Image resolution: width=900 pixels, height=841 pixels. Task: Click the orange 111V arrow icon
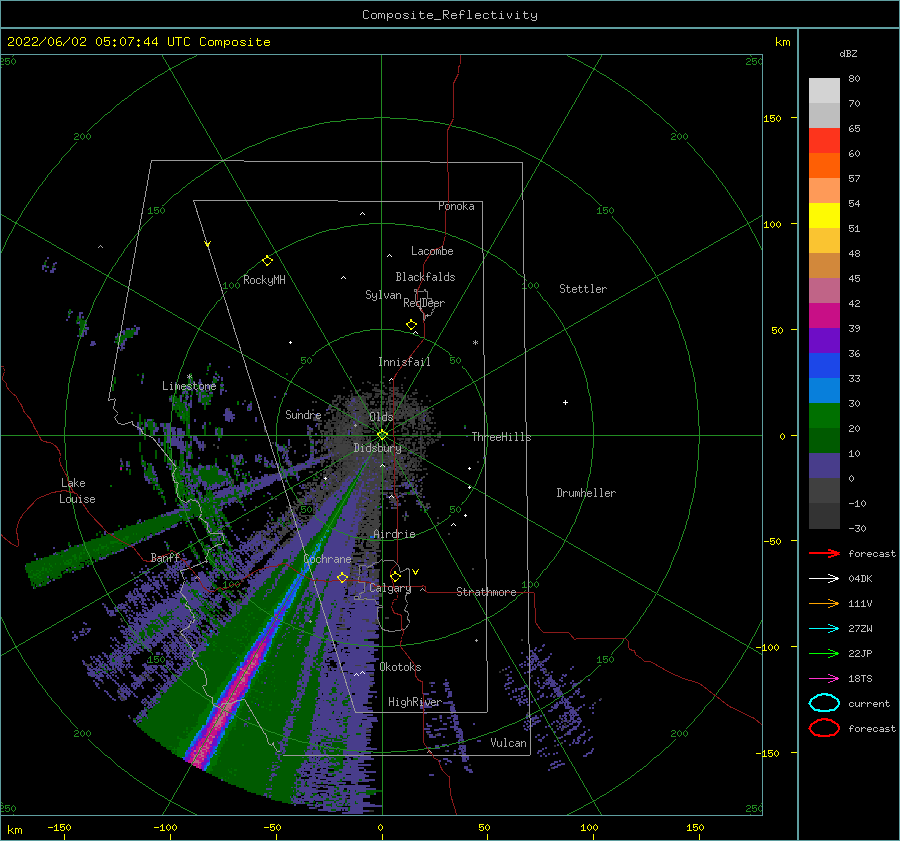point(824,603)
